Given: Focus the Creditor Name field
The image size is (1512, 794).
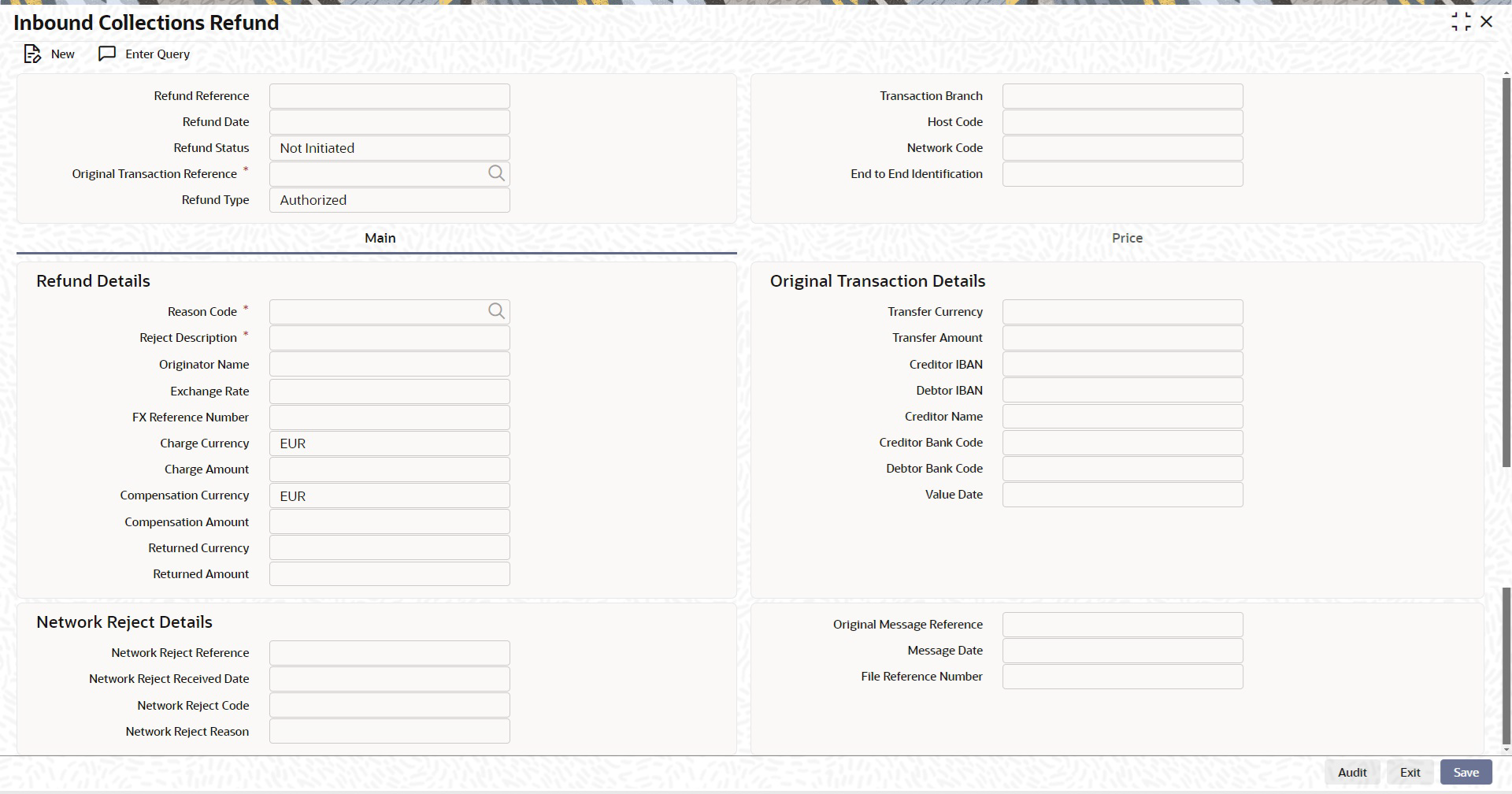Looking at the screenshot, I should pyautogui.click(x=1123, y=417).
